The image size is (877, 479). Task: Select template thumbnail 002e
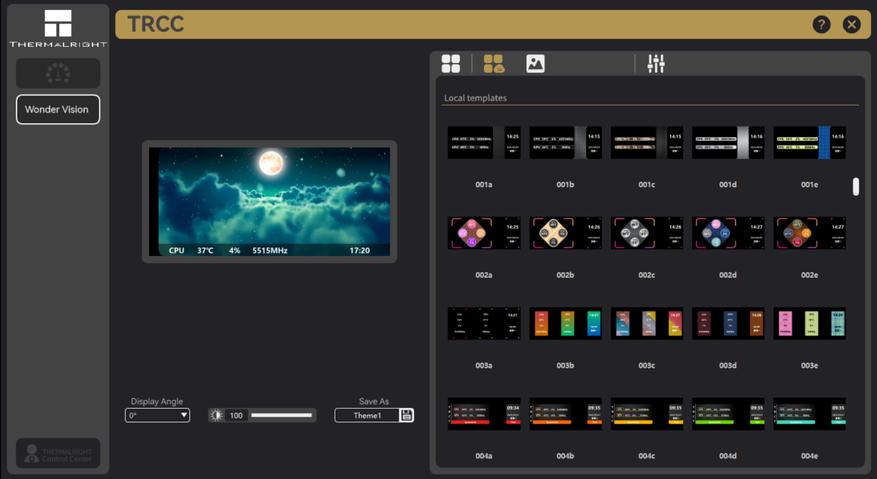pos(809,233)
